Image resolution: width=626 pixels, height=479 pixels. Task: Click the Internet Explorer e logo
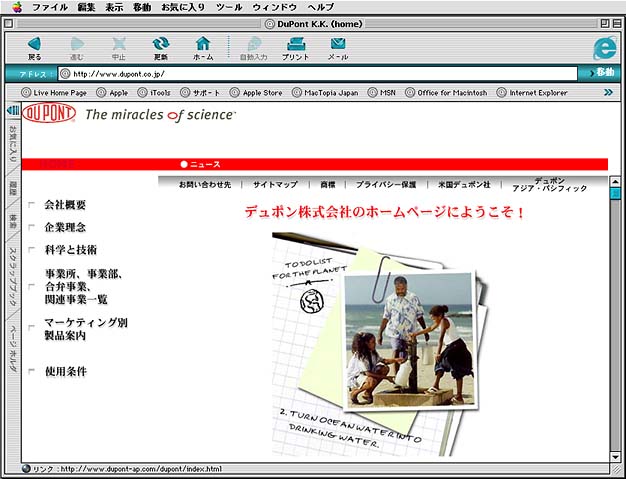tap(604, 48)
